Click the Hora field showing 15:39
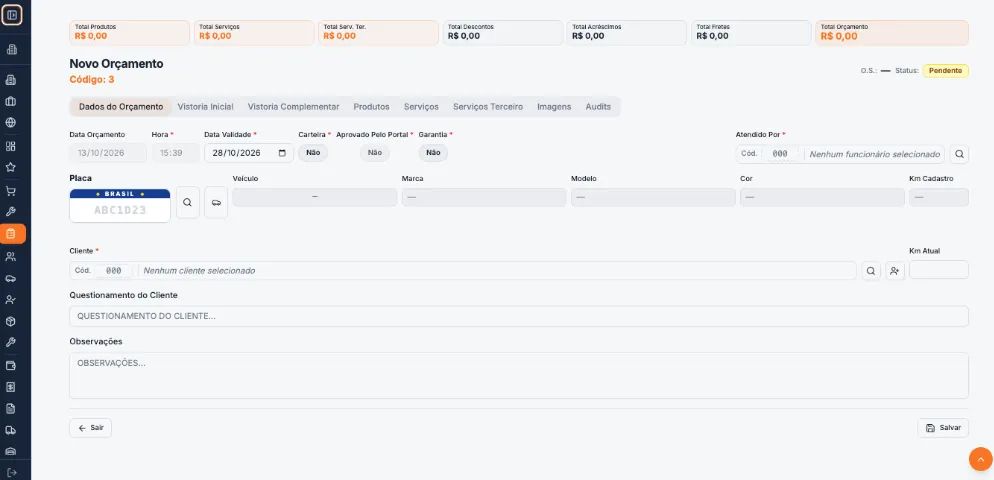Screen dimensions: 994x480 176,153
